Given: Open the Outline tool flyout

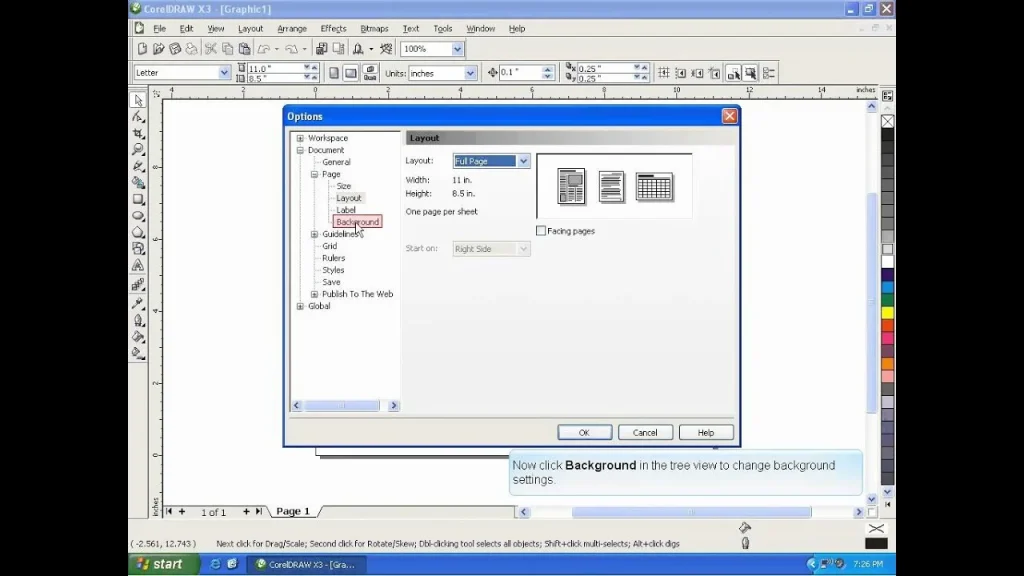Looking at the screenshot, I should (x=138, y=320).
